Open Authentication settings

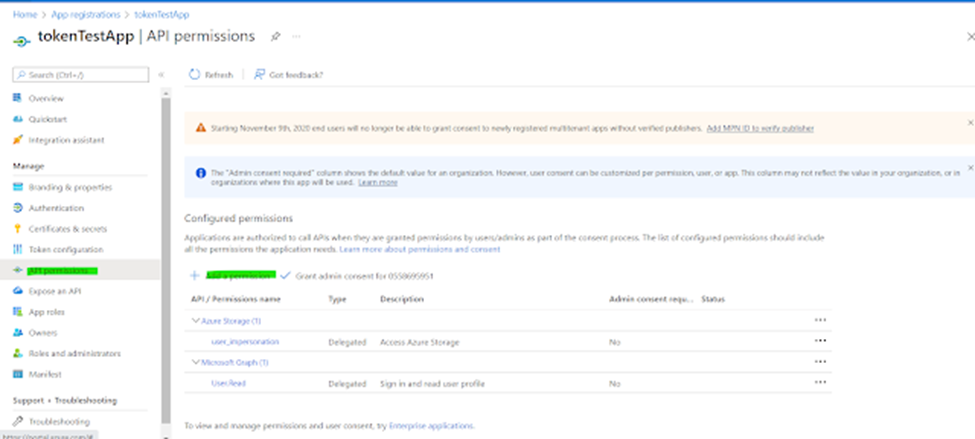click(x=56, y=208)
